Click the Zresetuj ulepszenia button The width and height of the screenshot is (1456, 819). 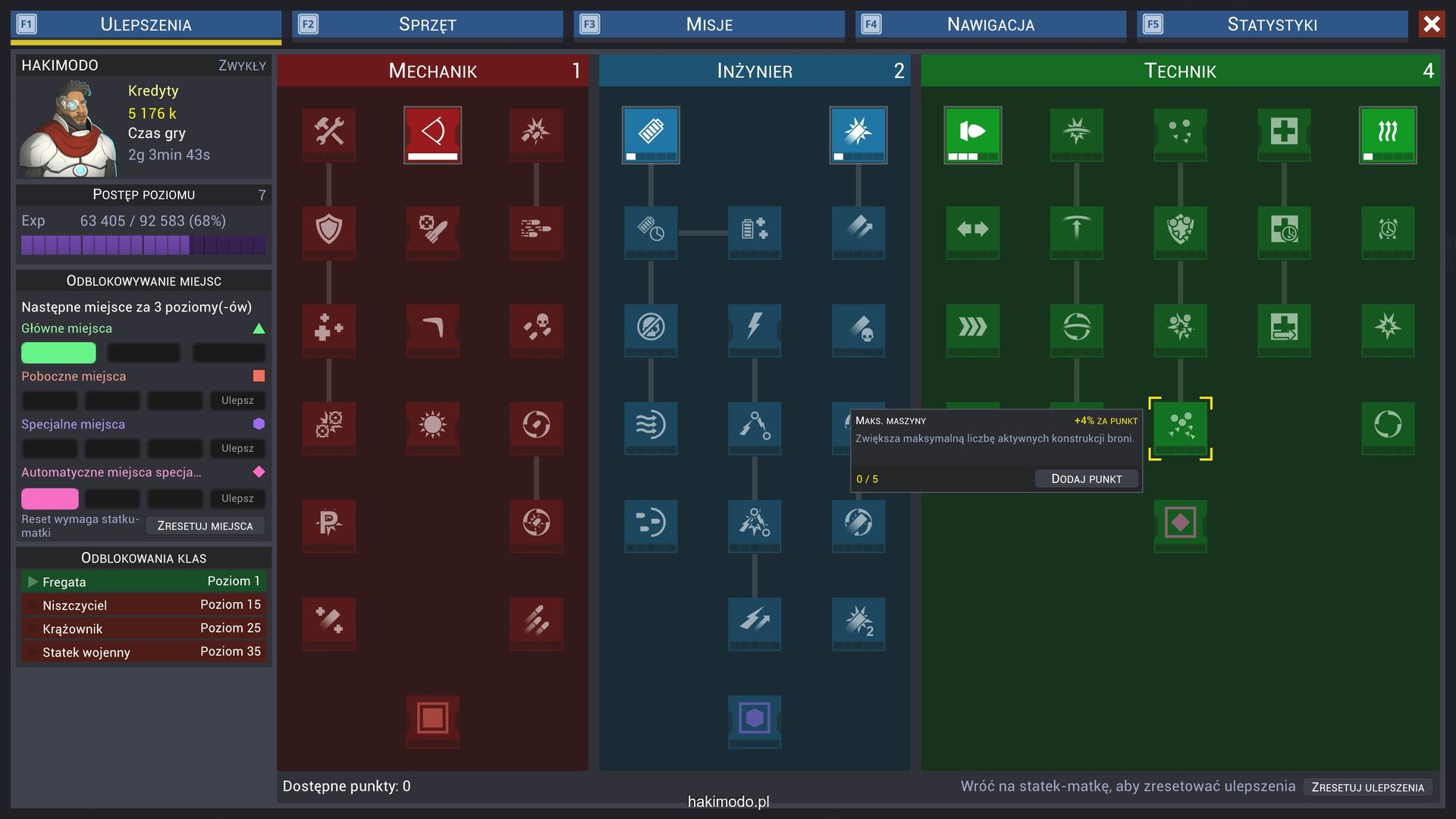click(x=1367, y=787)
